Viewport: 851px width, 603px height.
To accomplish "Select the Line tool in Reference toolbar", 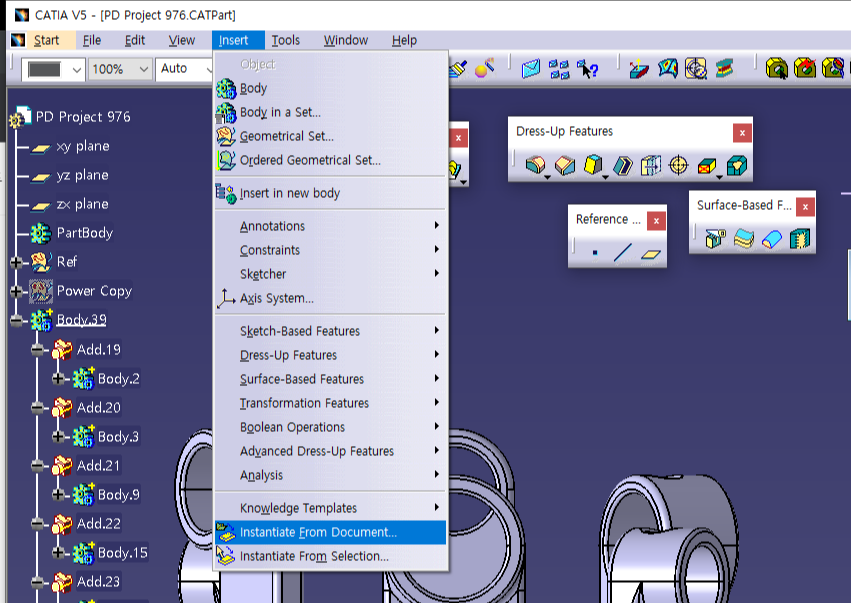I will (623, 252).
